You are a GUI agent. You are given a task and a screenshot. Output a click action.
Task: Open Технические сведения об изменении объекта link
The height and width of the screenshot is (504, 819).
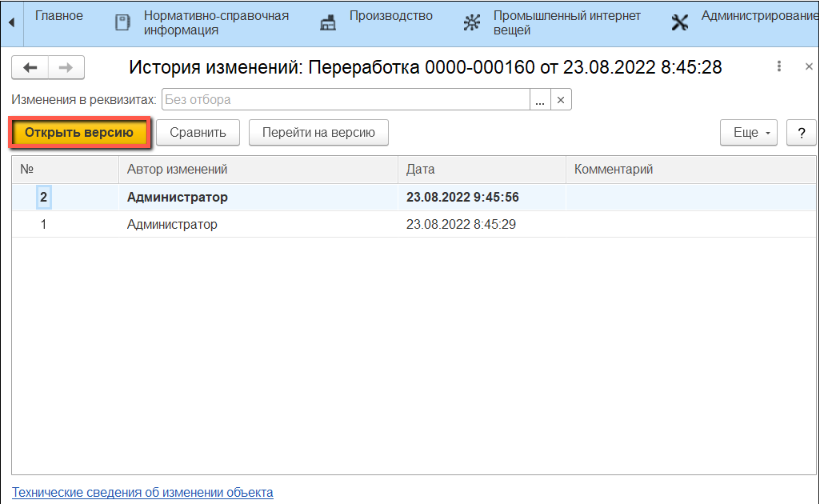pyautogui.click(x=142, y=492)
